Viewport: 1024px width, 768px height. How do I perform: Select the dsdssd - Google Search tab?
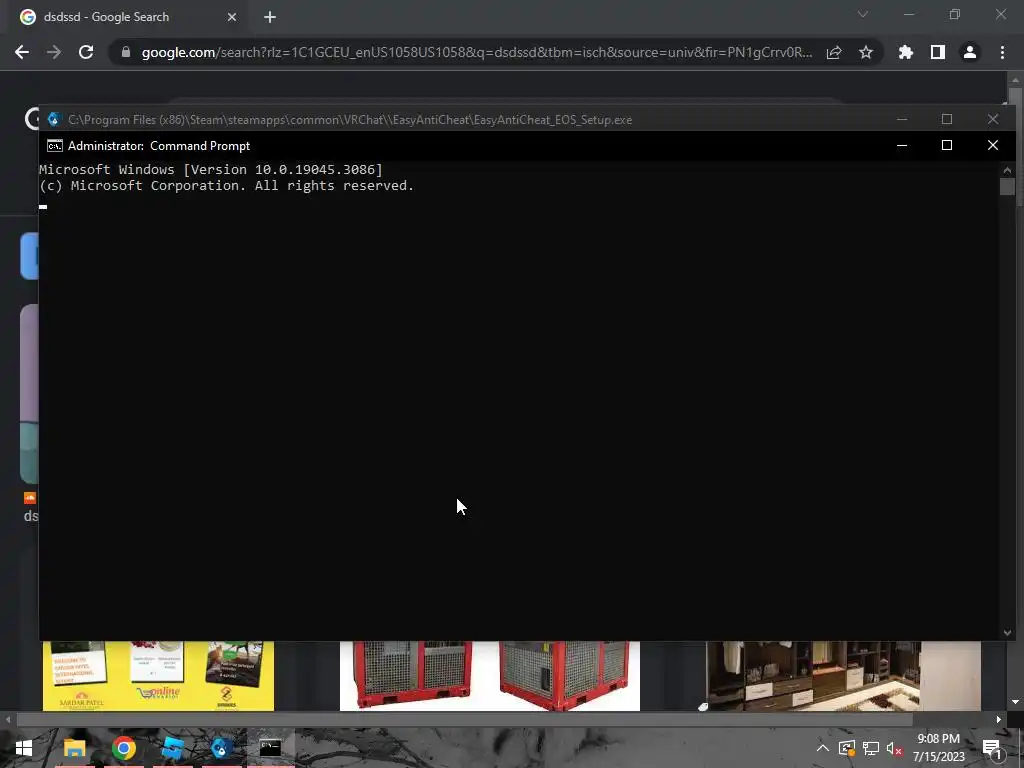pos(128,17)
